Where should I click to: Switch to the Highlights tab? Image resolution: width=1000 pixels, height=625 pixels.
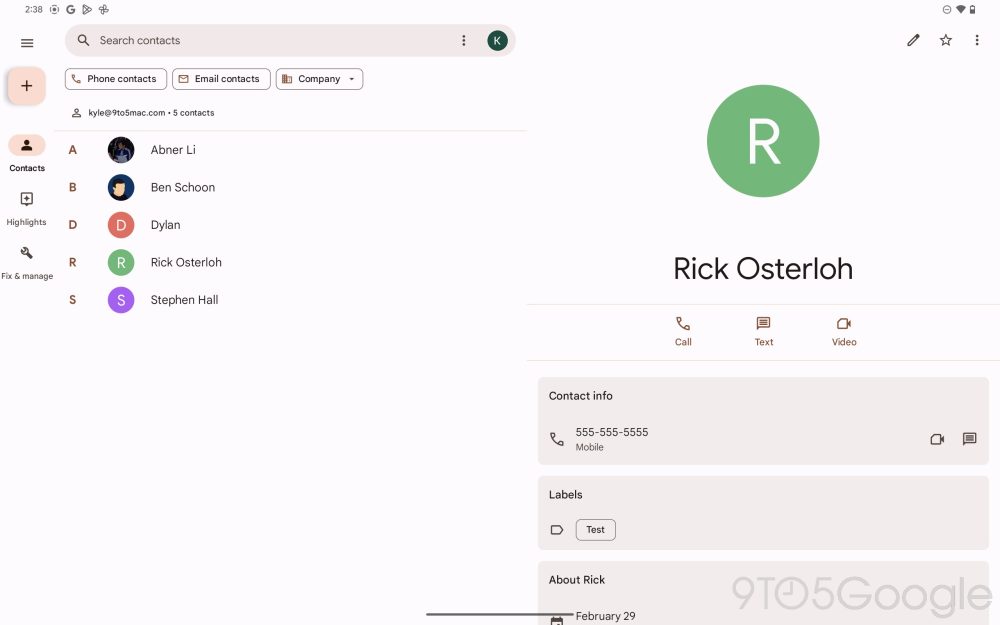pos(27,207)
